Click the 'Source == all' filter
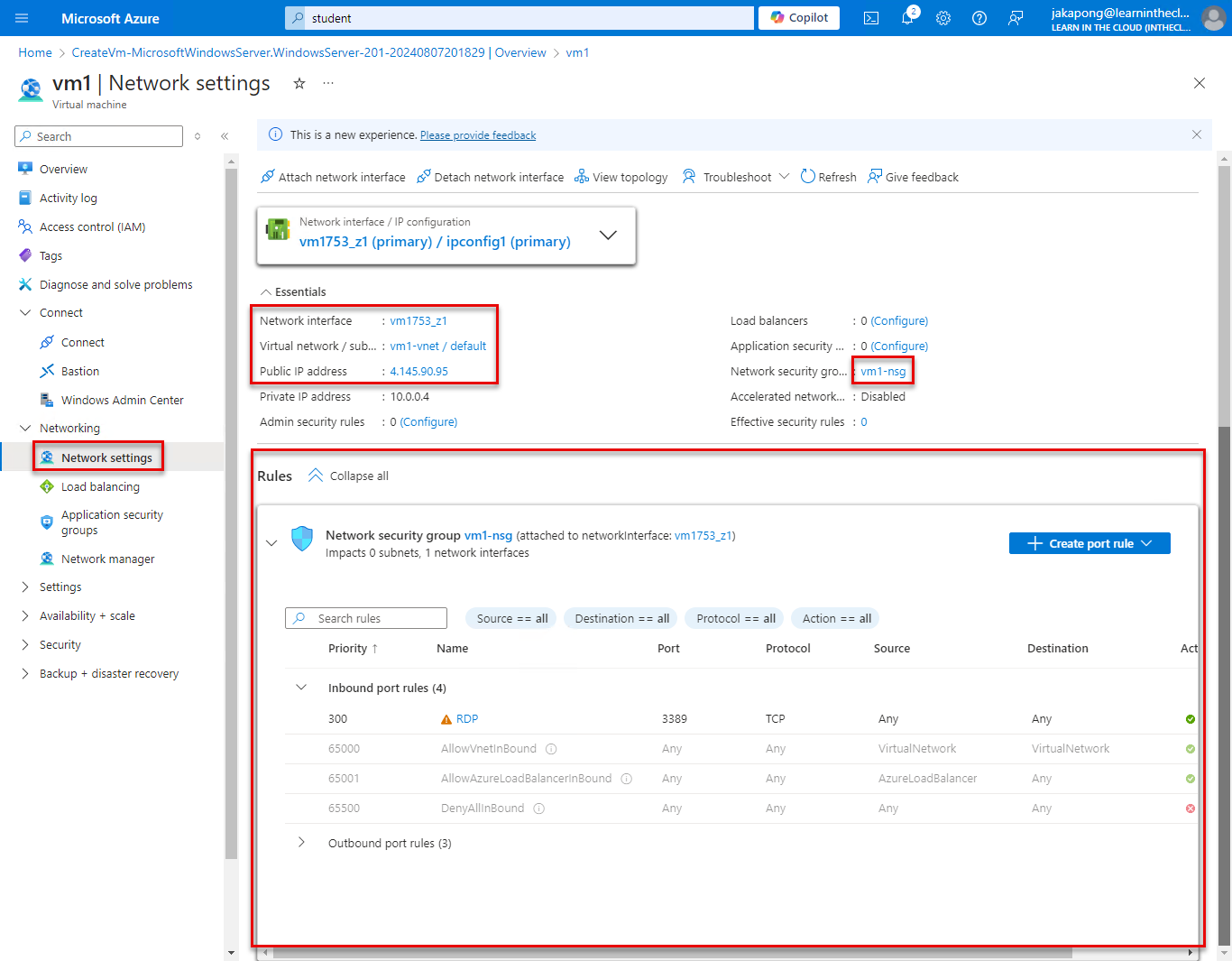This screenshot has height=961, width=1232. (512, 618)
